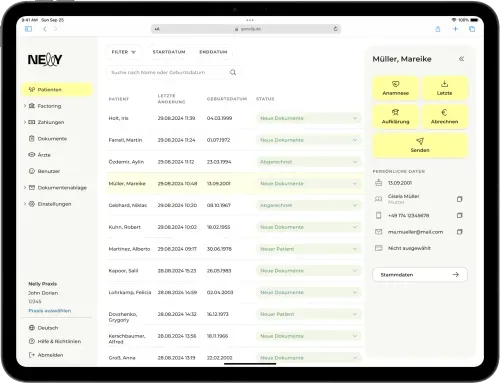Copy the phone number +49 174

tap(459, 215)
